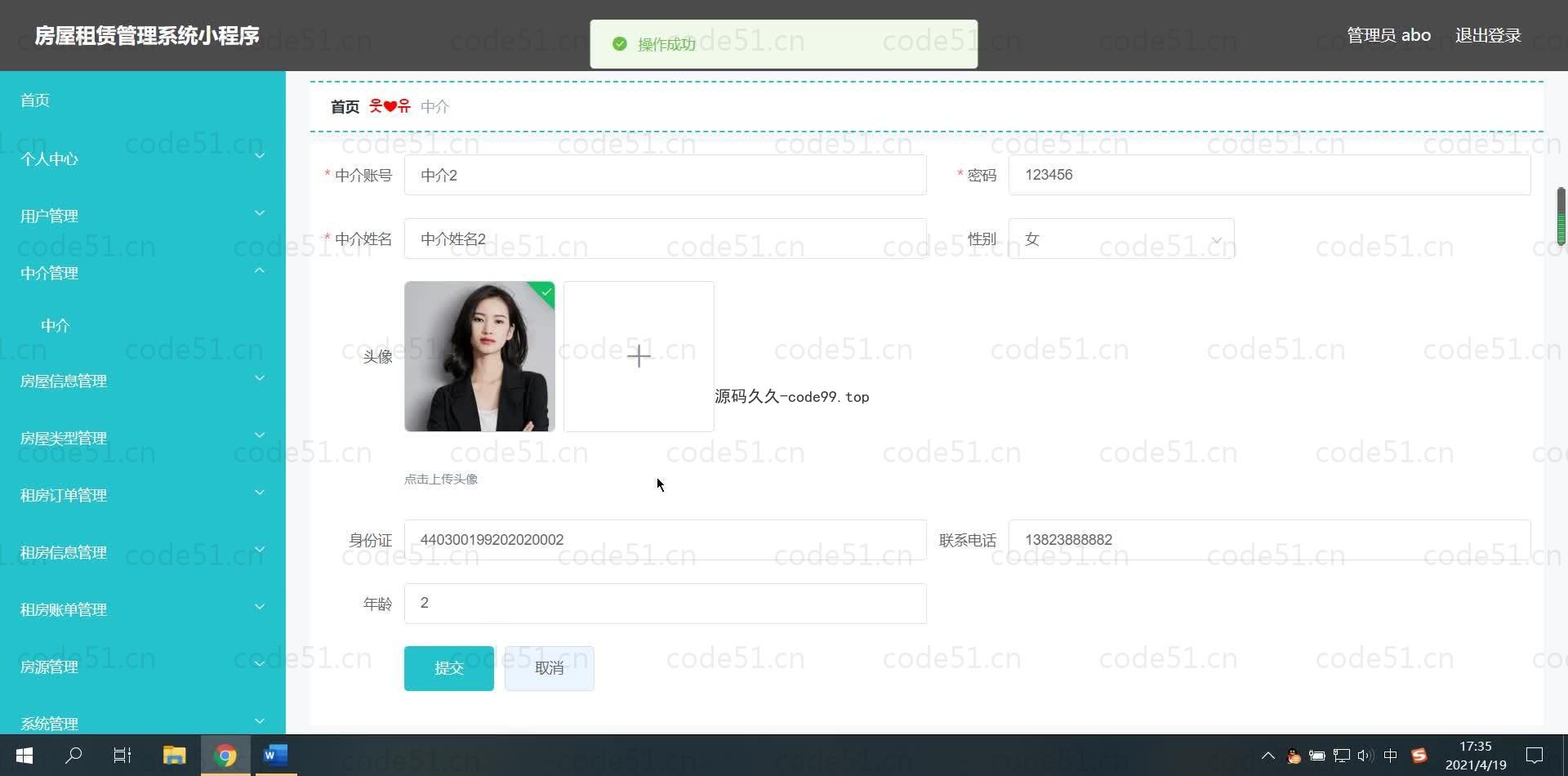Click 中介 breadcrumb item
The height and width of the screenshot is (776, 1568).
tap(434, 106)
